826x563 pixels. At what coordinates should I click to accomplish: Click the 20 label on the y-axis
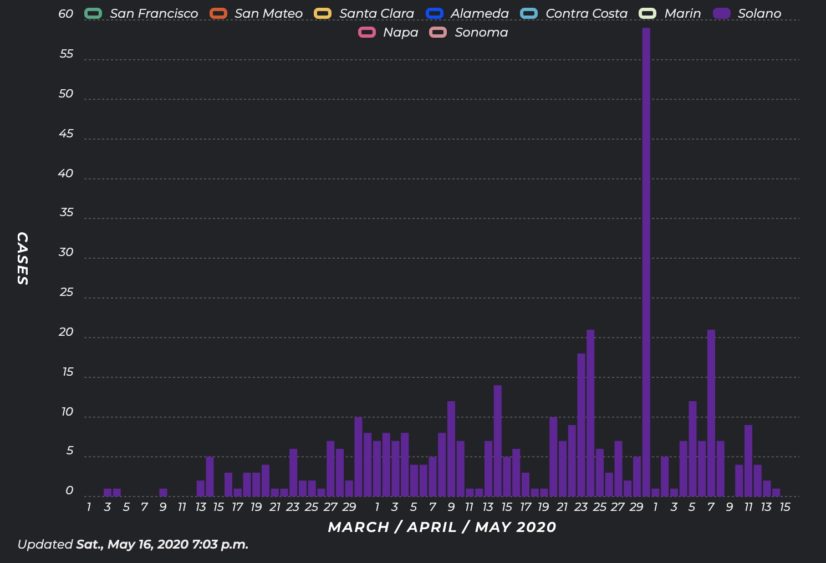coord(66,332)
